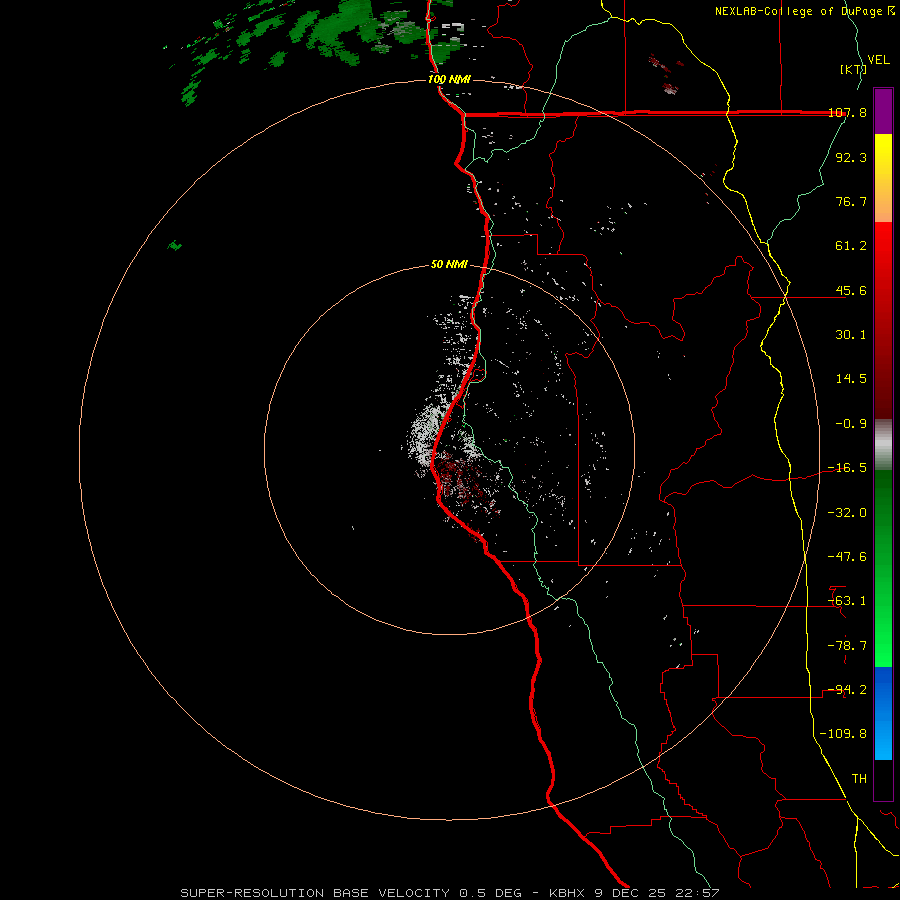
Task: Select the 92.3 scale value
Action: pyautogui.click(x=851, y=157)
